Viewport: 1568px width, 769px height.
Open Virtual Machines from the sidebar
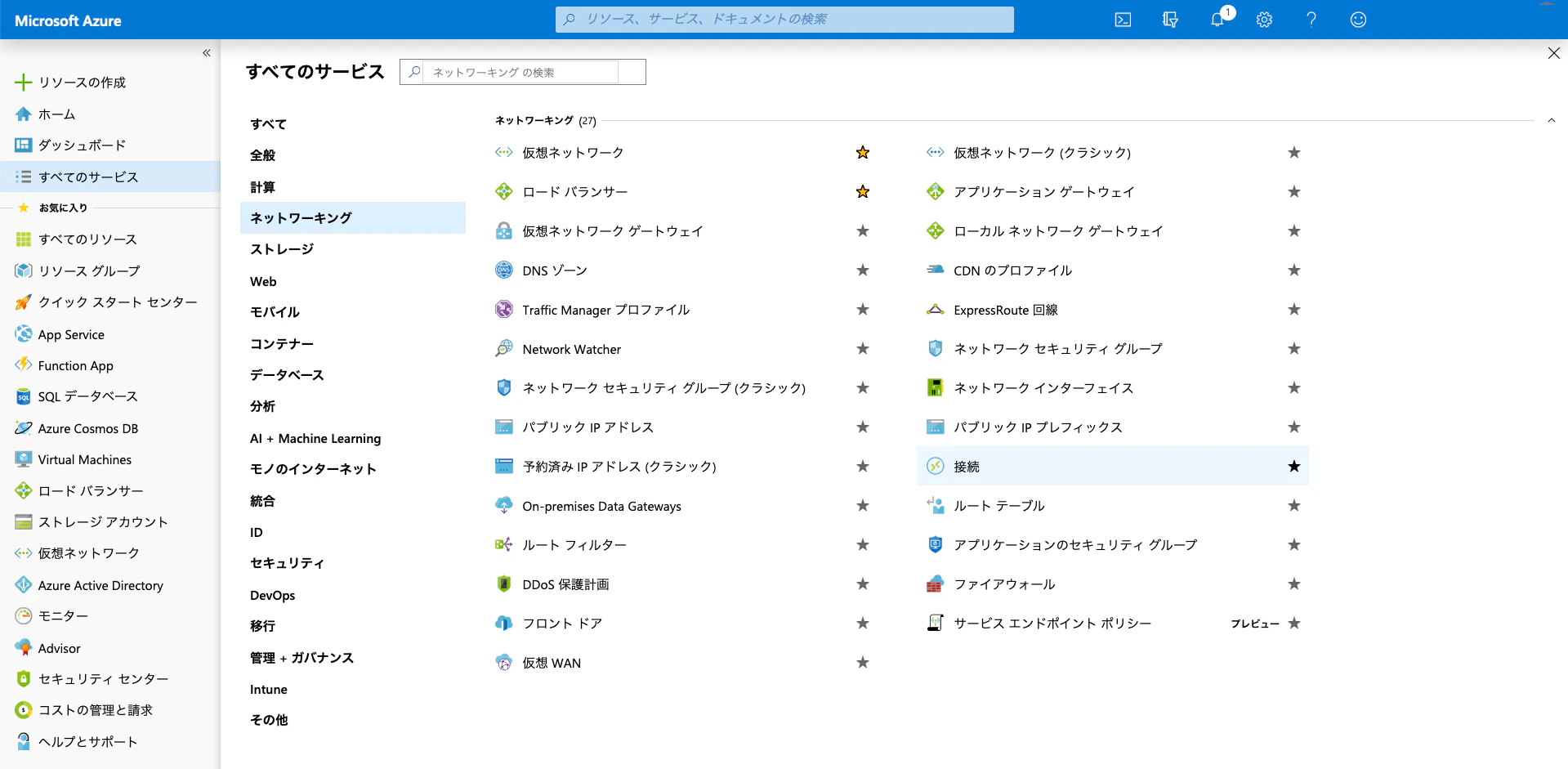tap(110, 460)
